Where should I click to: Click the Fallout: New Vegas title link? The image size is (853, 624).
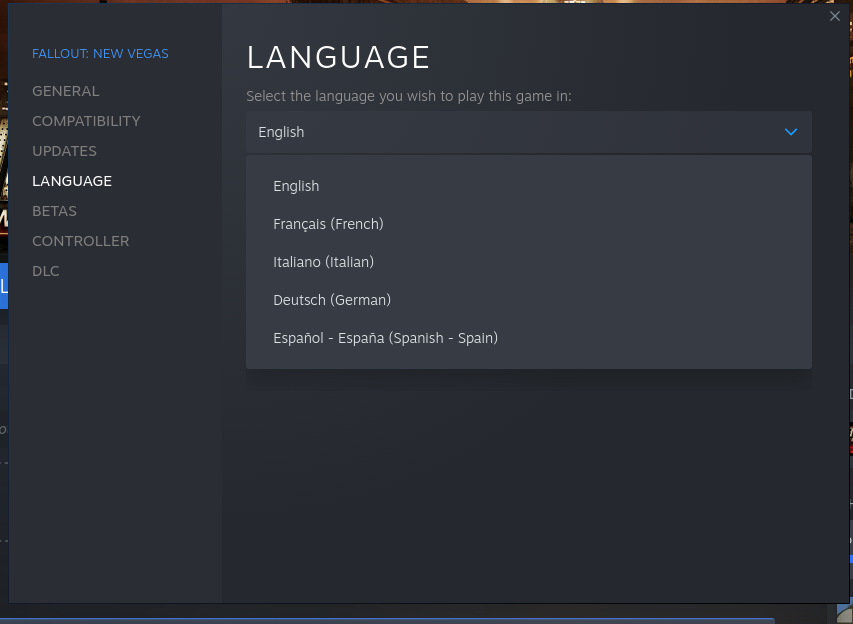[x=100, y=53]
